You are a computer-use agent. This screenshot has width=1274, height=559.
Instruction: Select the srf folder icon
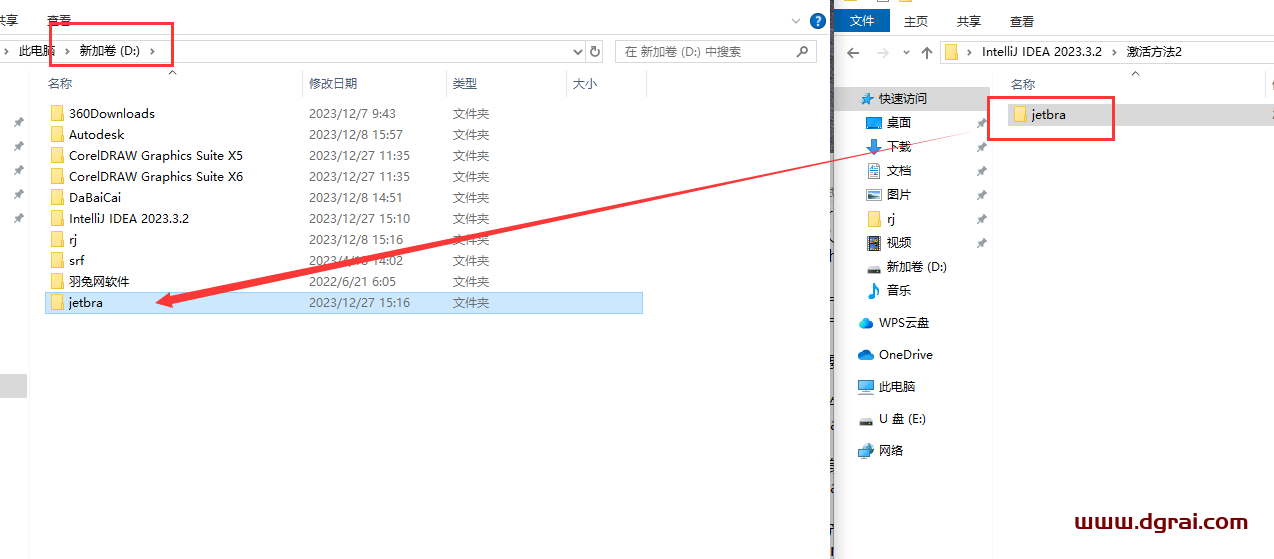point(57,260)
